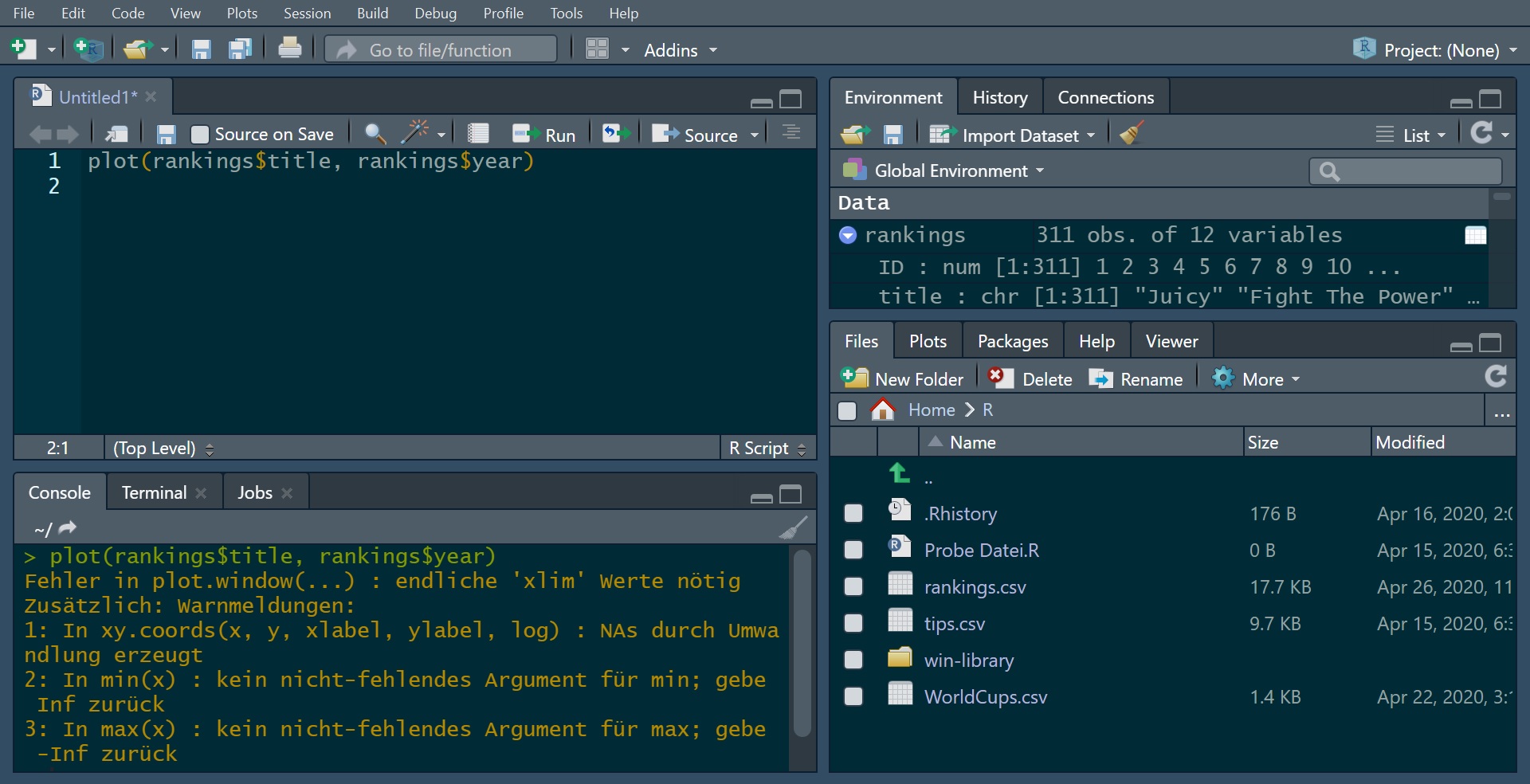This screenshot has width=1530, height=784.
Task: Open the Session menu
Action: coord(307,14)
